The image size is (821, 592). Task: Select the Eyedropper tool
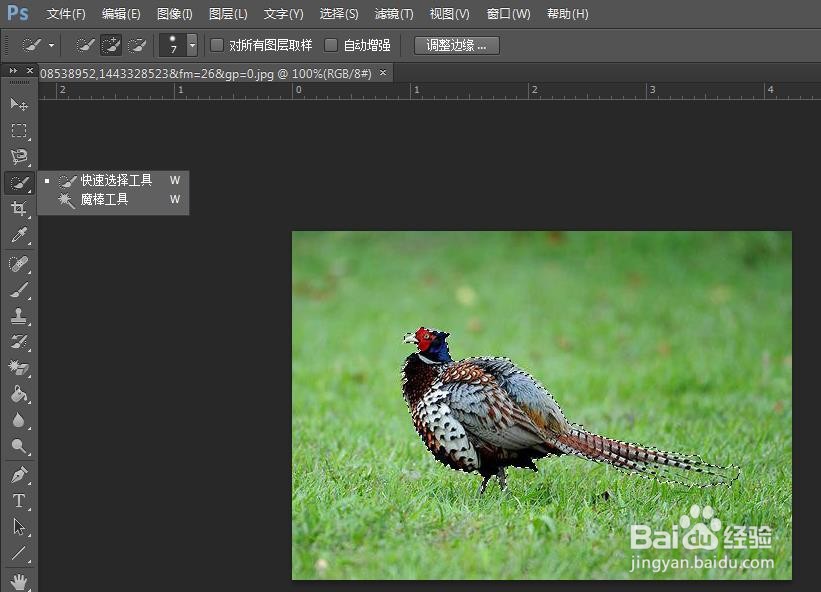pyautogui.click(x=19, y=235)
